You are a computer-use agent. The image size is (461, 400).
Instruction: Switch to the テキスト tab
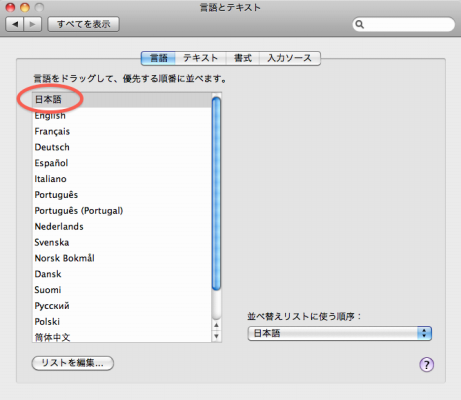point(200,58)
